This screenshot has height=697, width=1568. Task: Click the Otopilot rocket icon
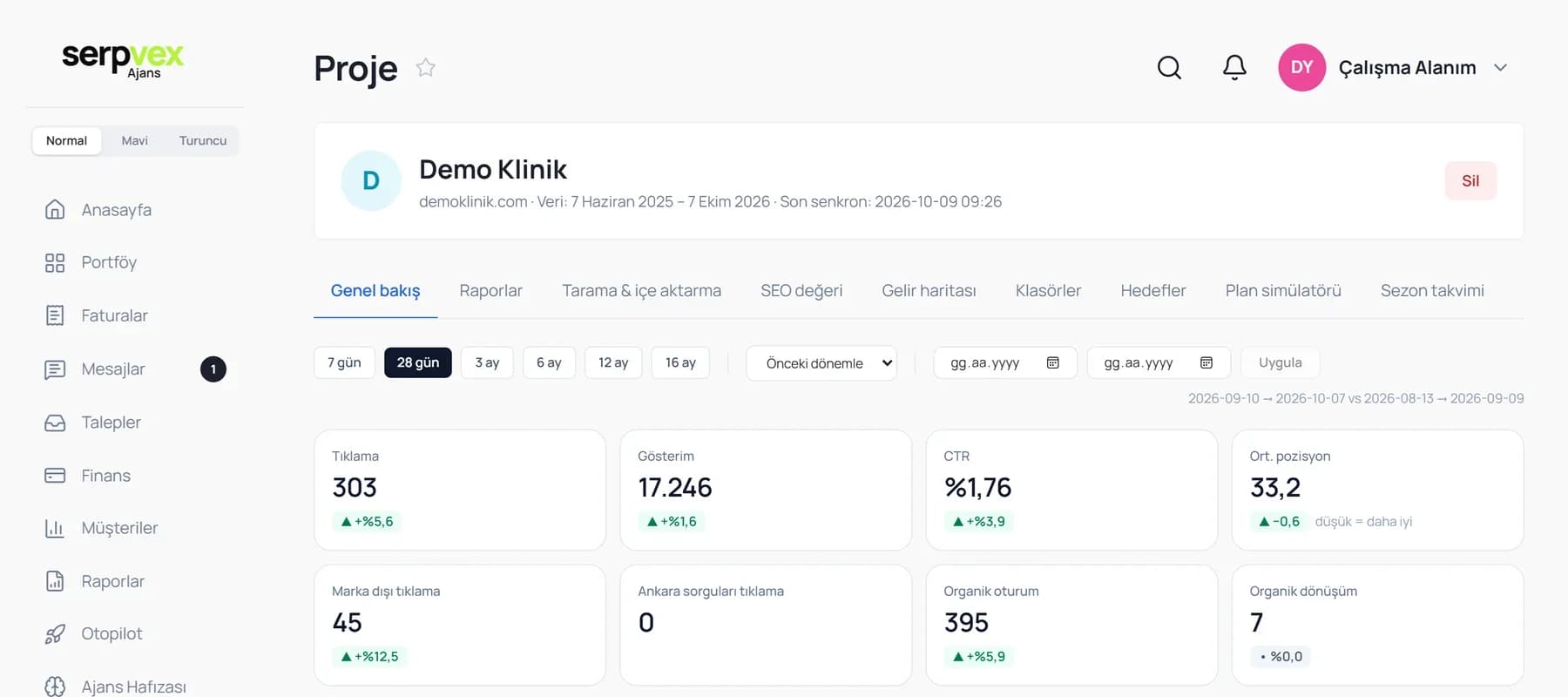tap(55, 634)
